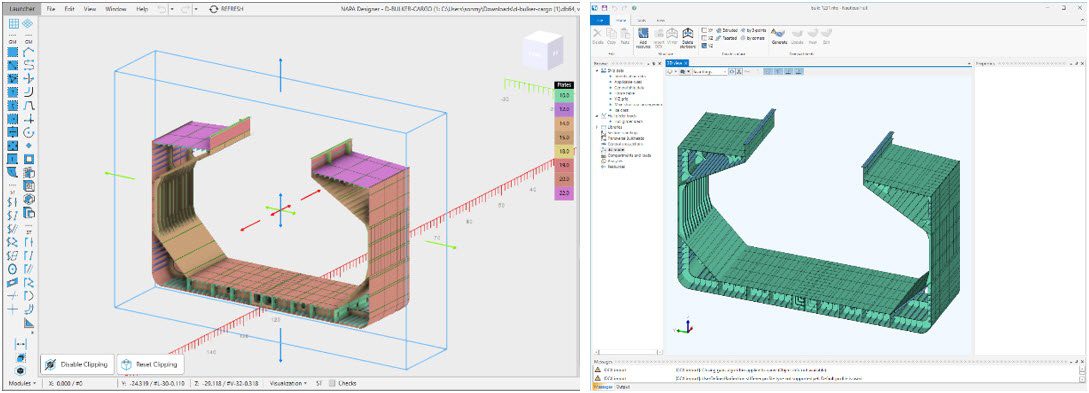Viewport: 1089px width, 393px height.
Task: Expand the Libraries tree node
Action: (x=597, y=127)
